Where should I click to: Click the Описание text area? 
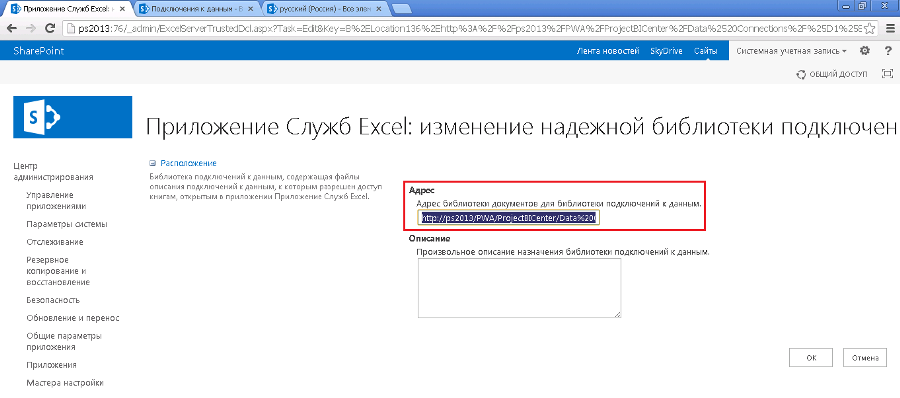[x=519, y=288]
